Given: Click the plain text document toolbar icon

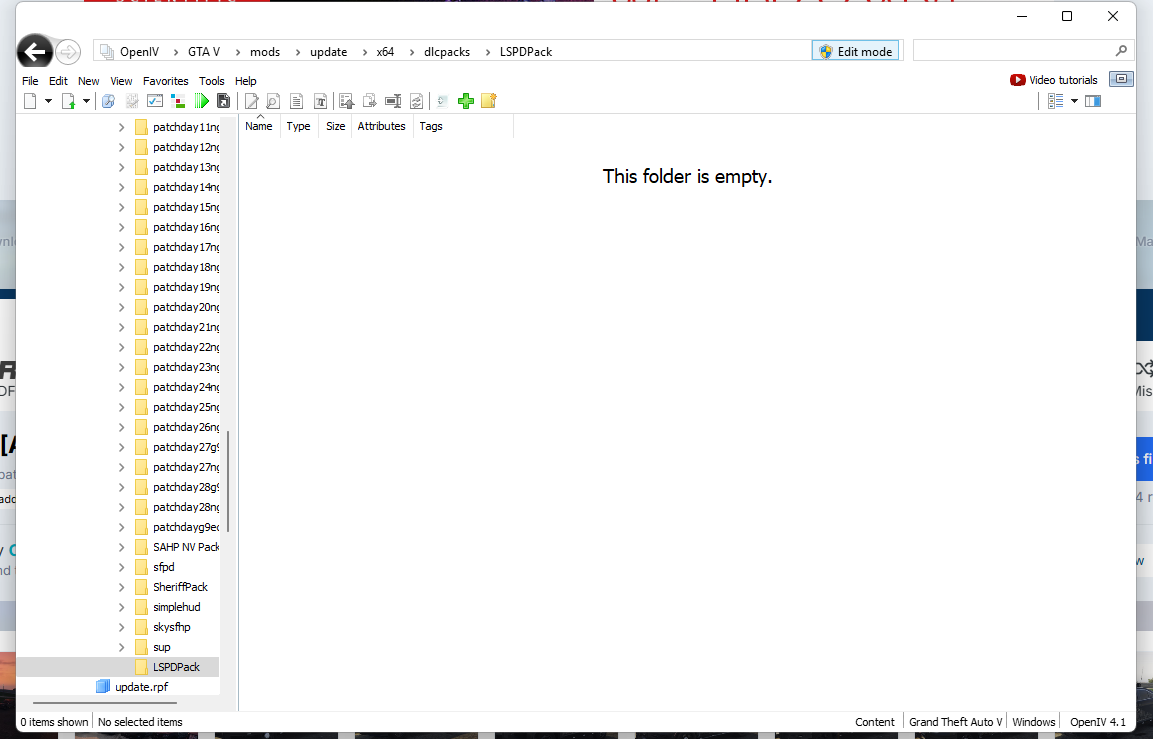Looking at the screenshot, I should [x=296, y=101].
